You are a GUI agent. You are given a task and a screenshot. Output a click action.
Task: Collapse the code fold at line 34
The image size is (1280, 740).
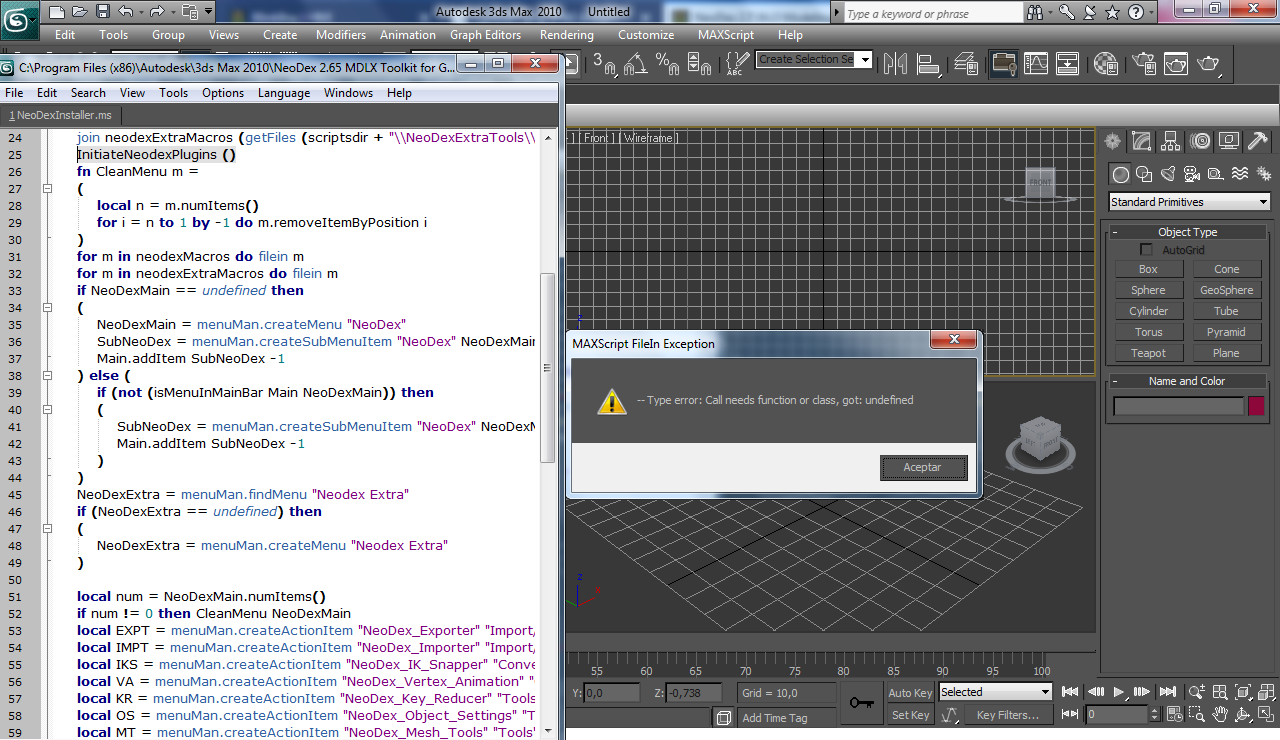[47, 307]
